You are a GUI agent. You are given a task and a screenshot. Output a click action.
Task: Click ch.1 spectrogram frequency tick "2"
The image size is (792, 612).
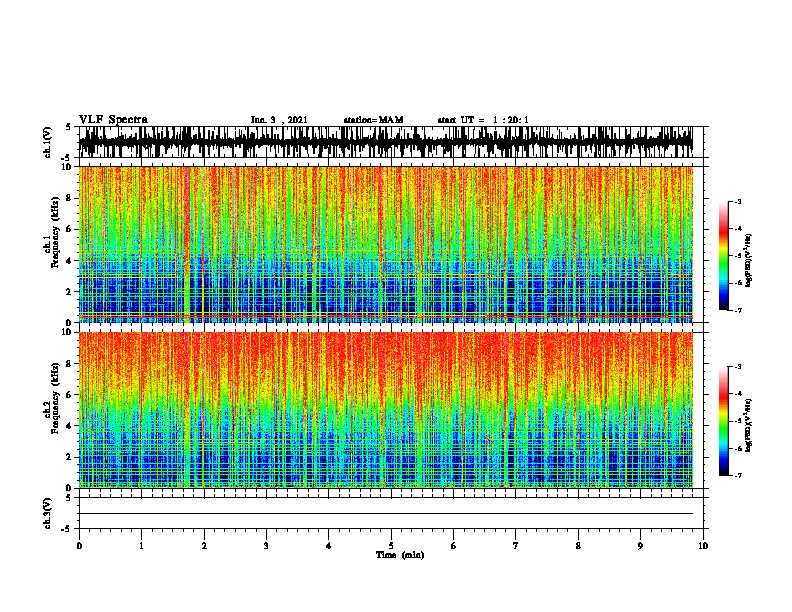pos(70,291)
